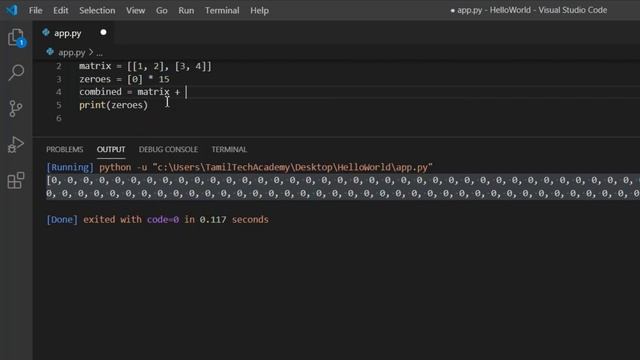640x360 pixels.
Task: Click the Python file icon in app.py tab
Action: 46,32
